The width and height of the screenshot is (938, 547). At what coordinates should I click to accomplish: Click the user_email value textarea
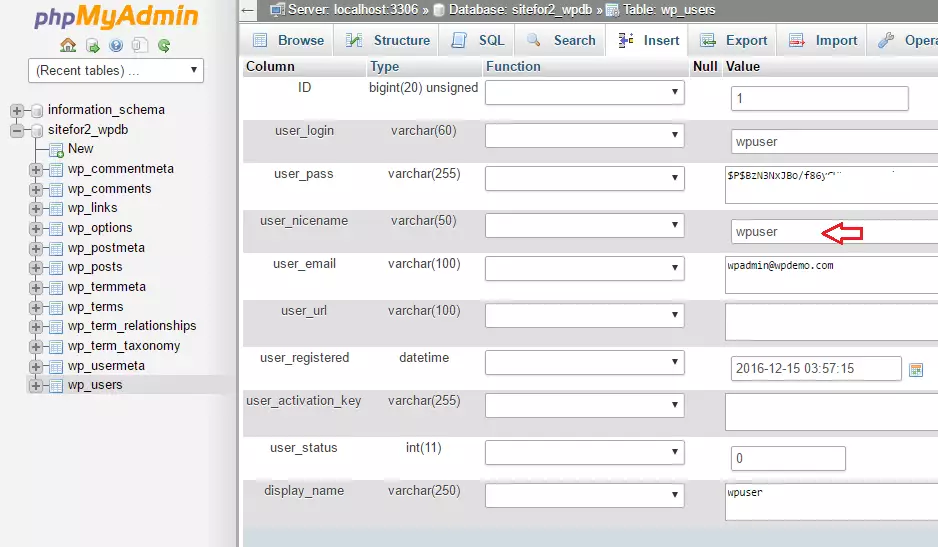point(832,275)
